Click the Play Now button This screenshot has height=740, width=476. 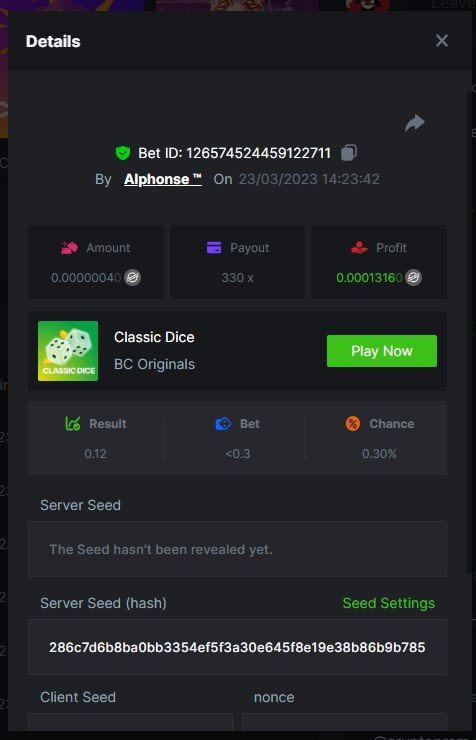[x=382, y=351]
